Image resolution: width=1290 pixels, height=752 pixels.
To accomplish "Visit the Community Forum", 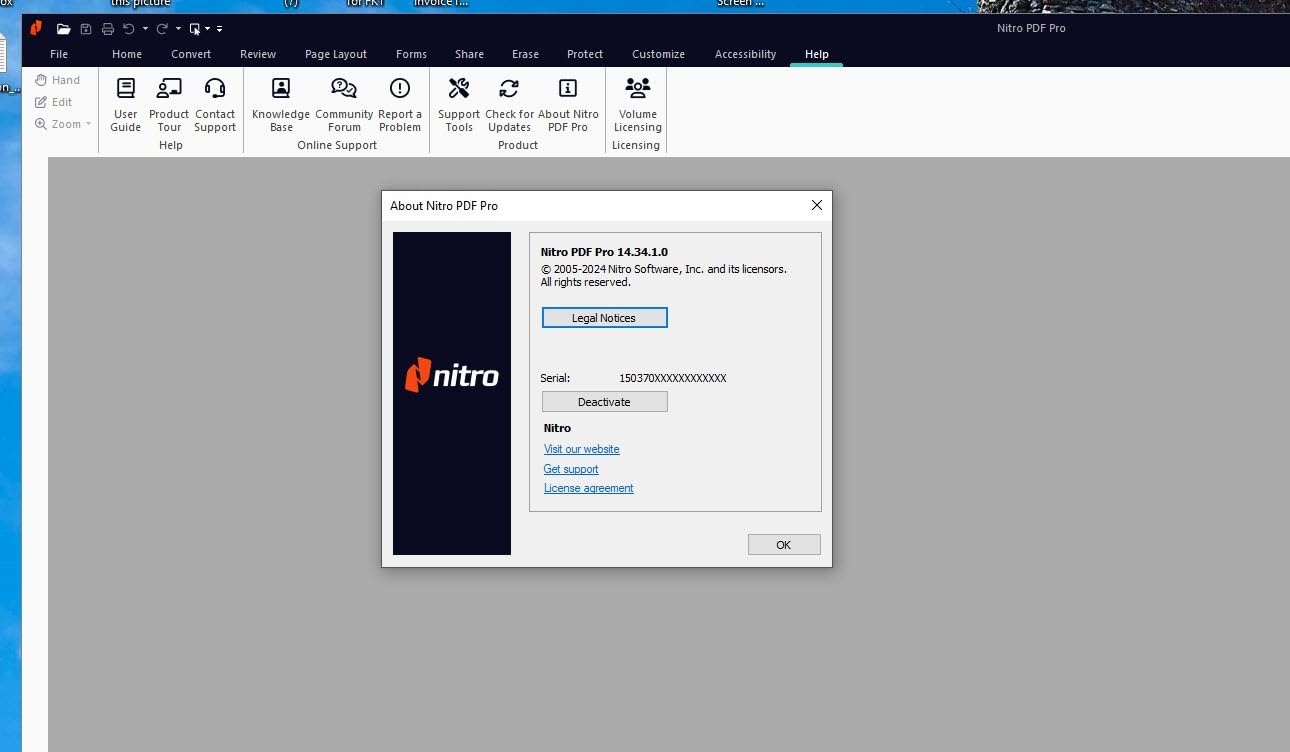I will coord(344,103).
